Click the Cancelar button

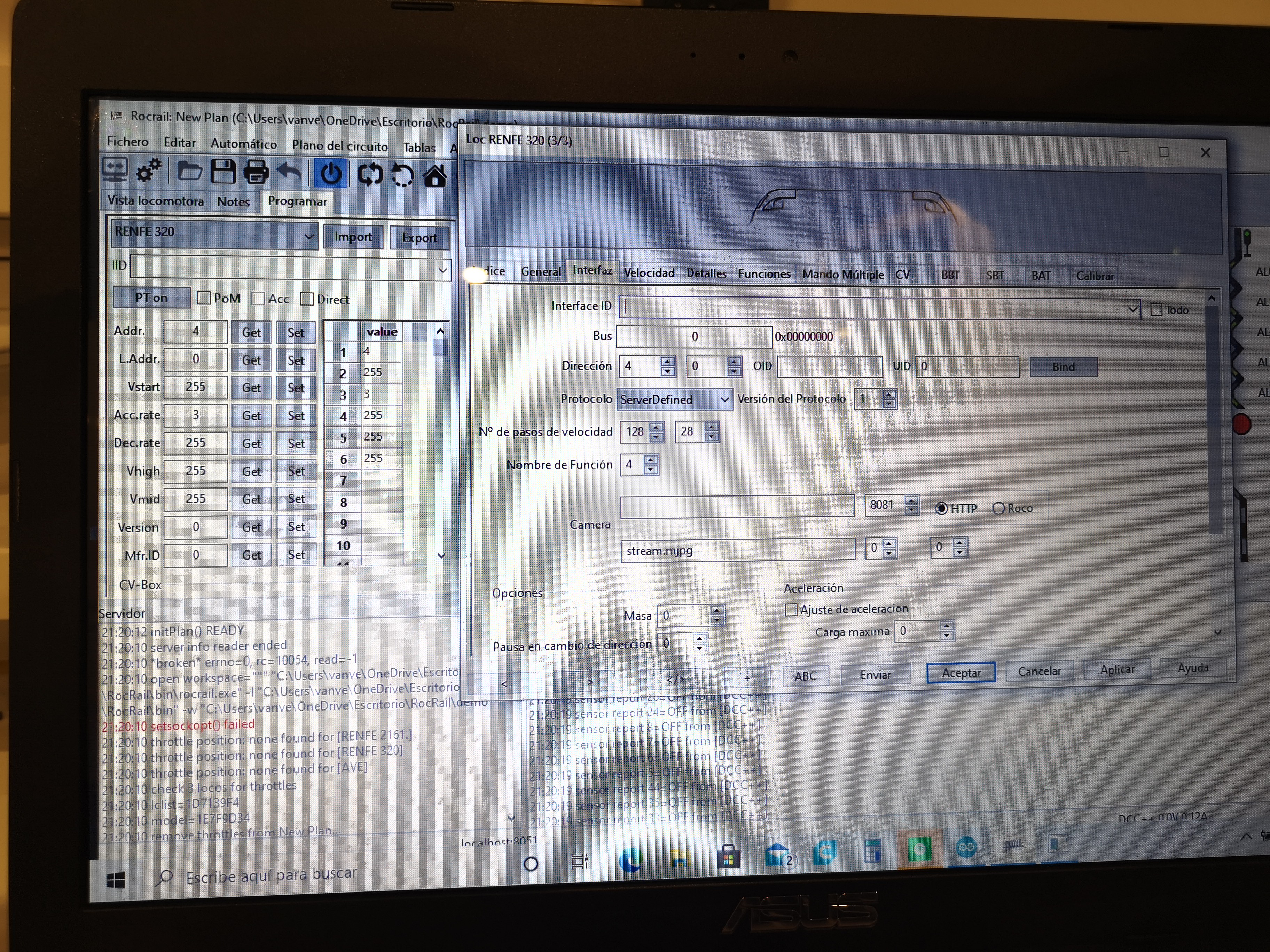[1039, 671]
